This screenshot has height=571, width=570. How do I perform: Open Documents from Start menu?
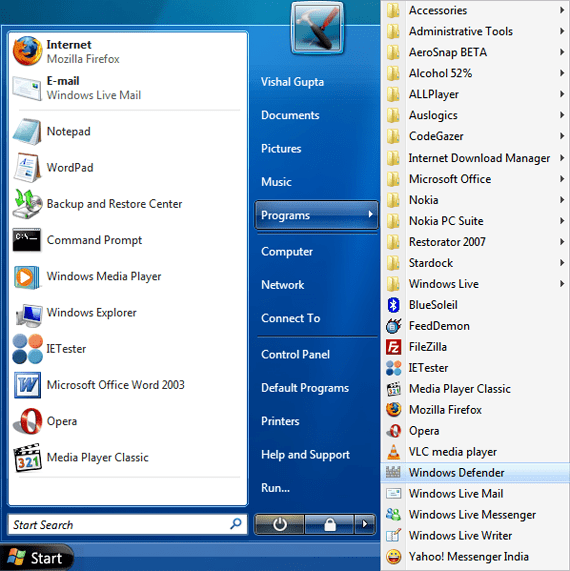pyautogui.click(x=290, y=115)
